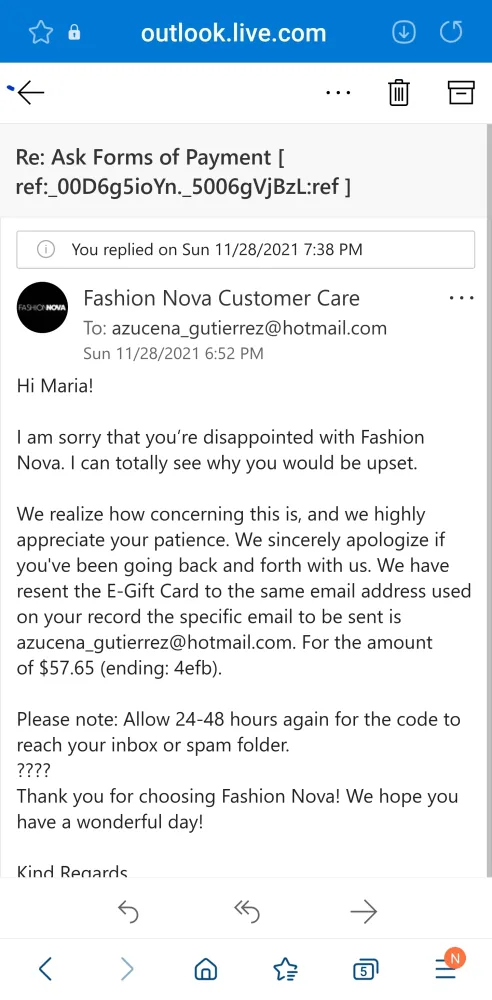Open more actions dots beside Fashion Nova Customer Care

[461, 298]
